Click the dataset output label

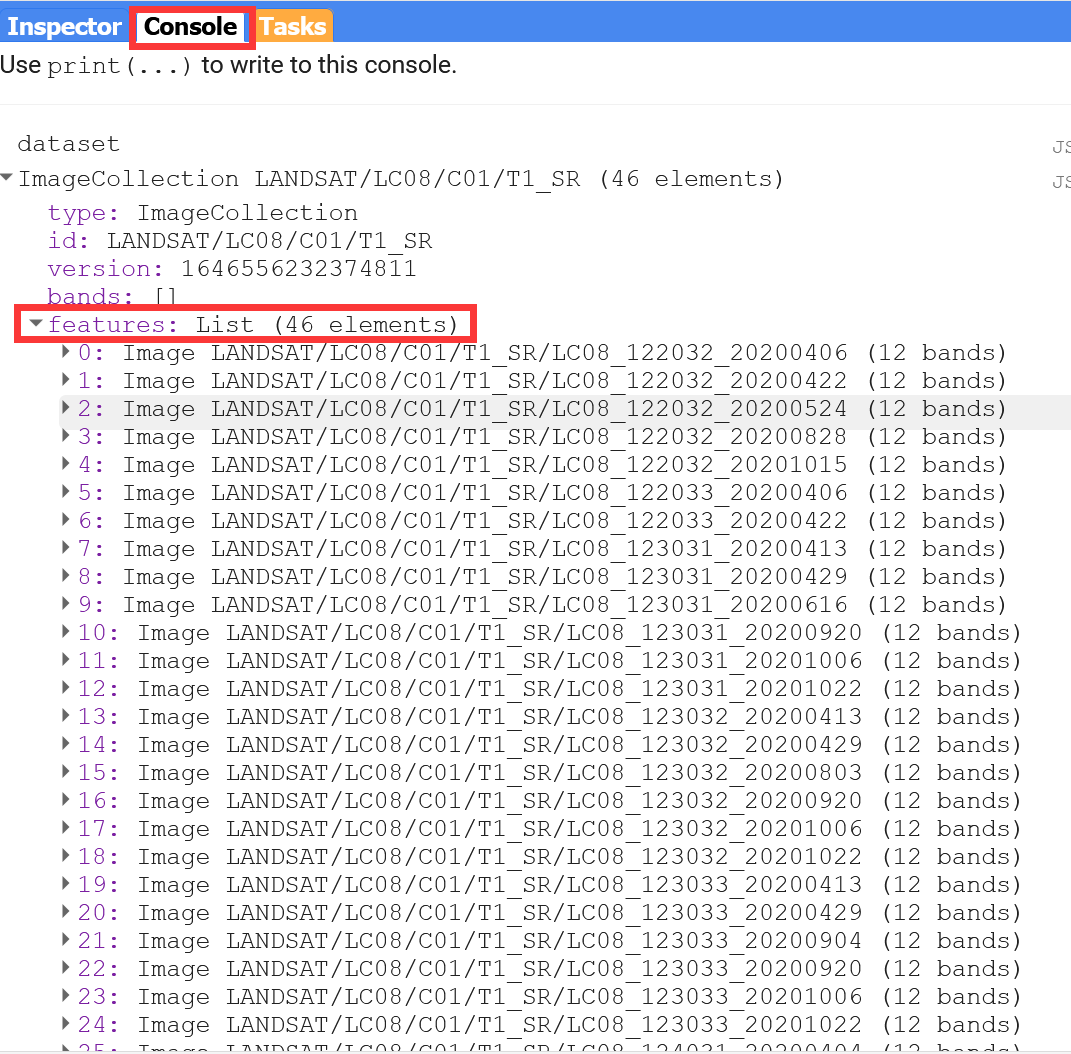click(68, 144)
